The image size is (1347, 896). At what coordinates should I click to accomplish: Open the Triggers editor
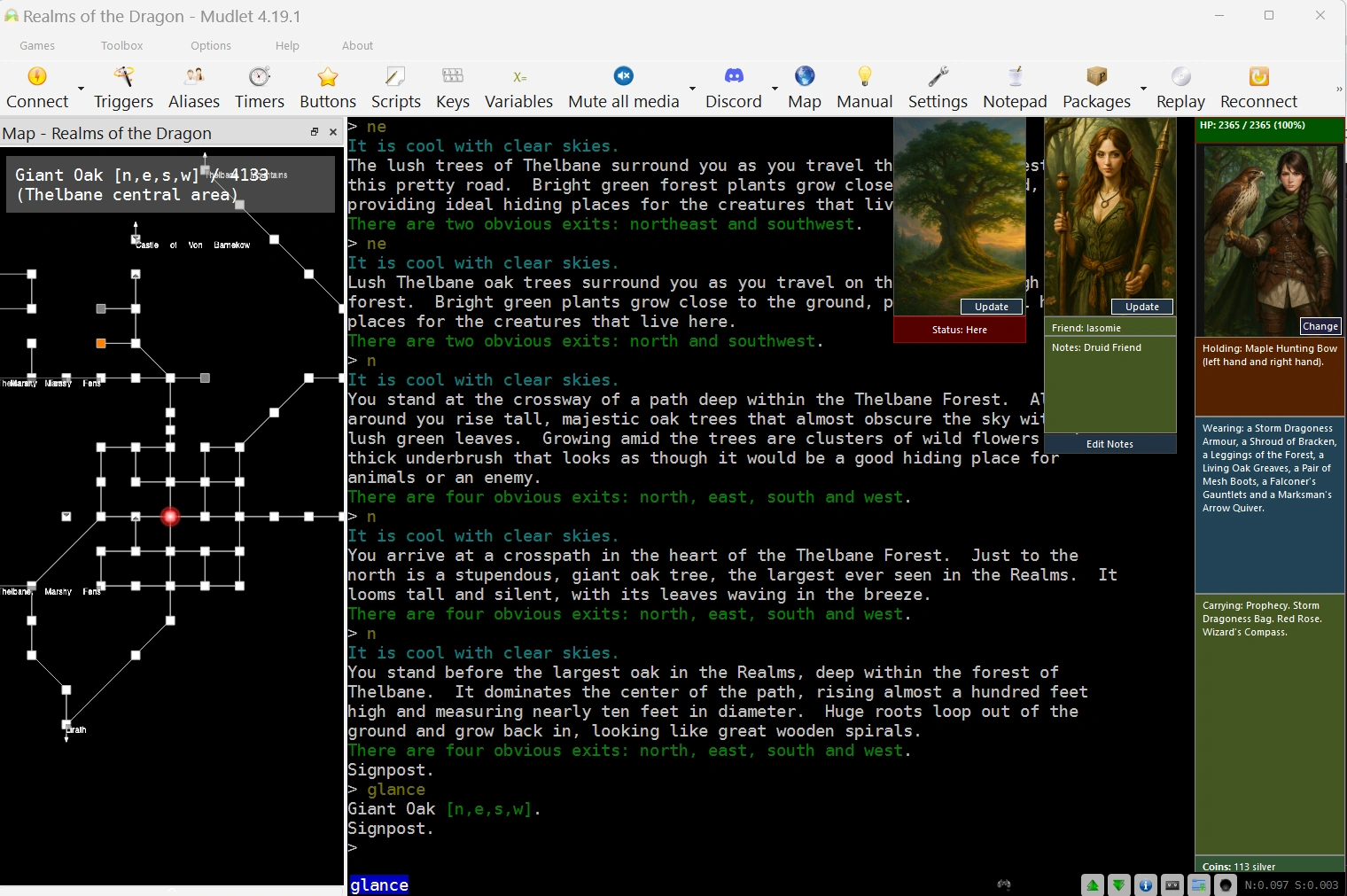pos(123,88)
